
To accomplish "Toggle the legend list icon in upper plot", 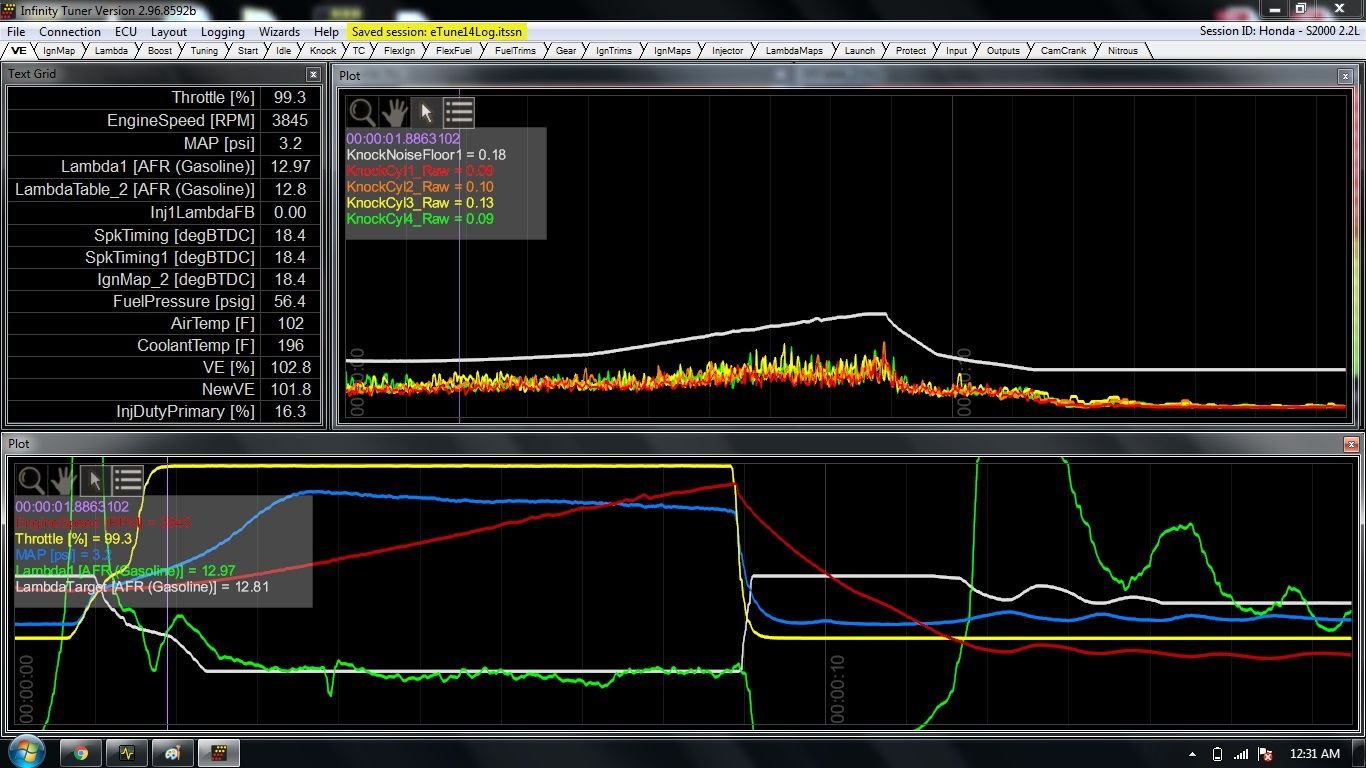I will pos(458,112).
